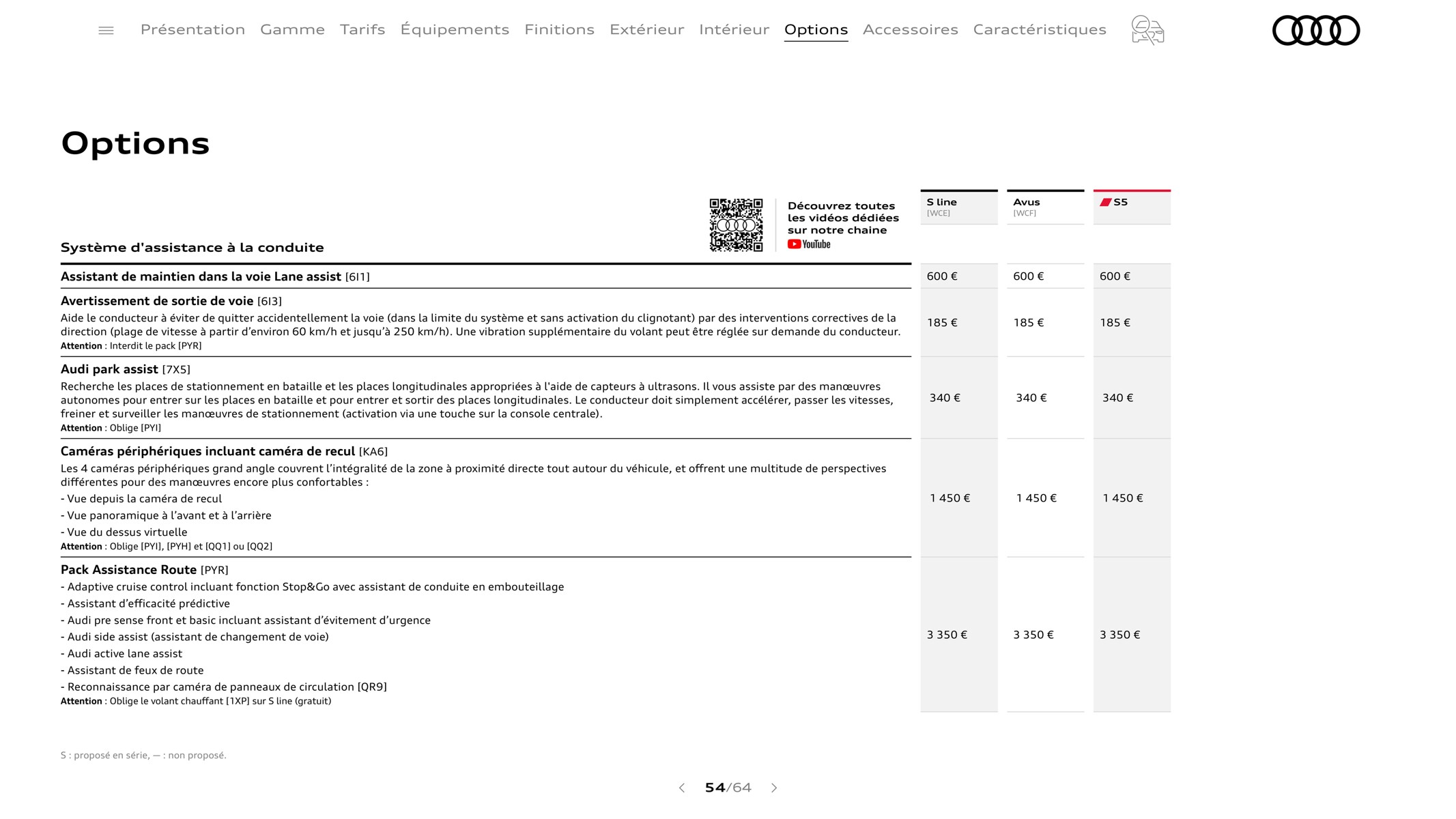Open the car configurator/search icon
This screenshot has height=819, width=1456.
1147,30
